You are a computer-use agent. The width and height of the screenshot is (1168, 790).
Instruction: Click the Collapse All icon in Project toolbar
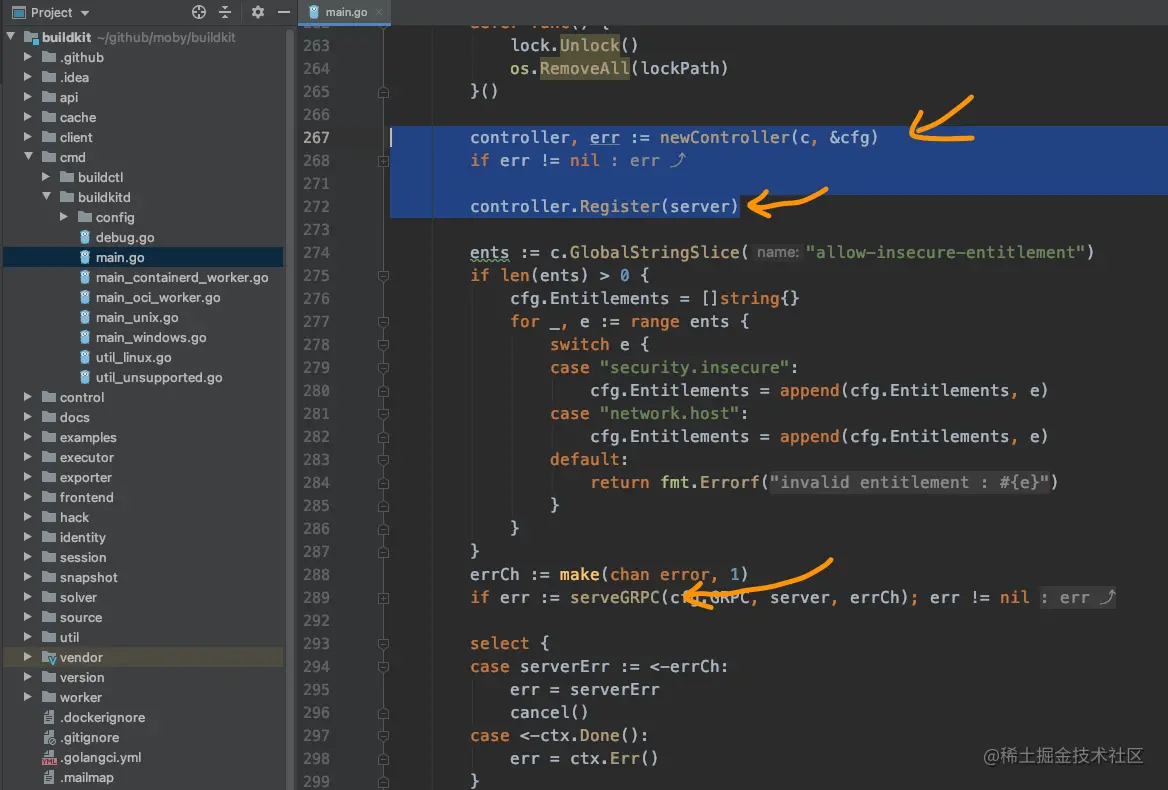pos(226,12)
